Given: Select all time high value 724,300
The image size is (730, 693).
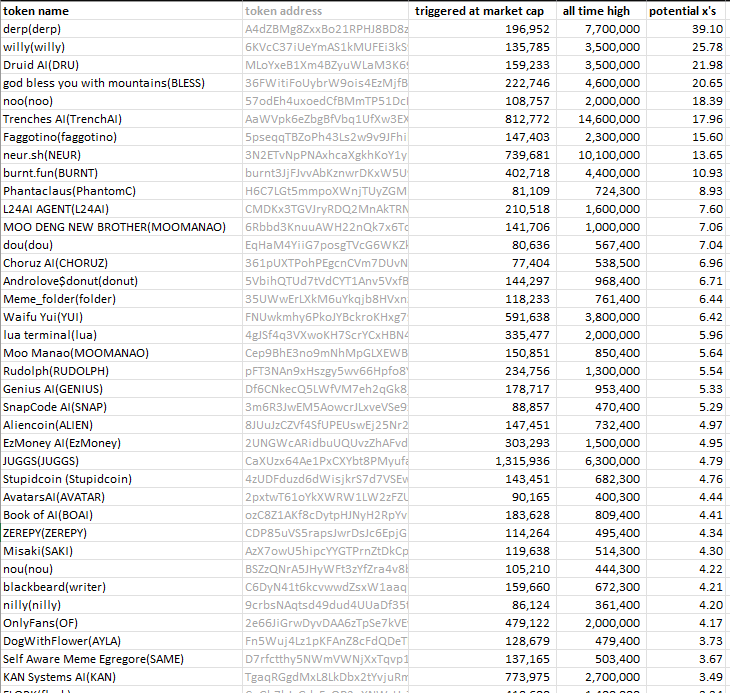Looking at the screenshot, I should [x=601, y=191].
